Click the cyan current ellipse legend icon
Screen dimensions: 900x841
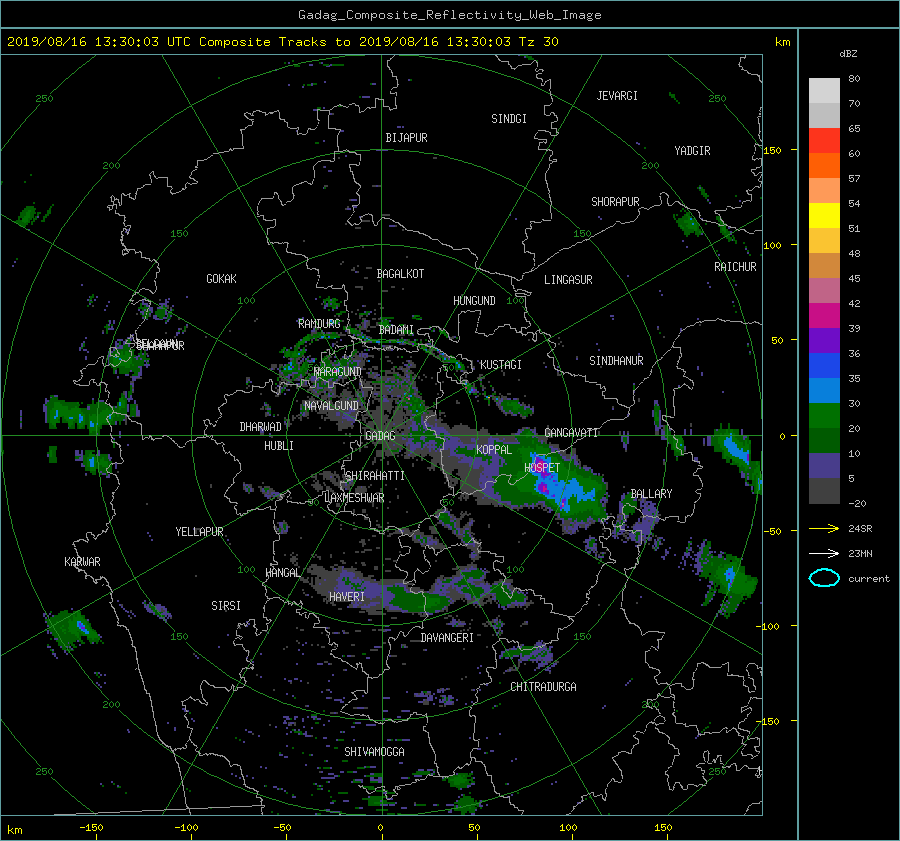[x=824, y=578]
